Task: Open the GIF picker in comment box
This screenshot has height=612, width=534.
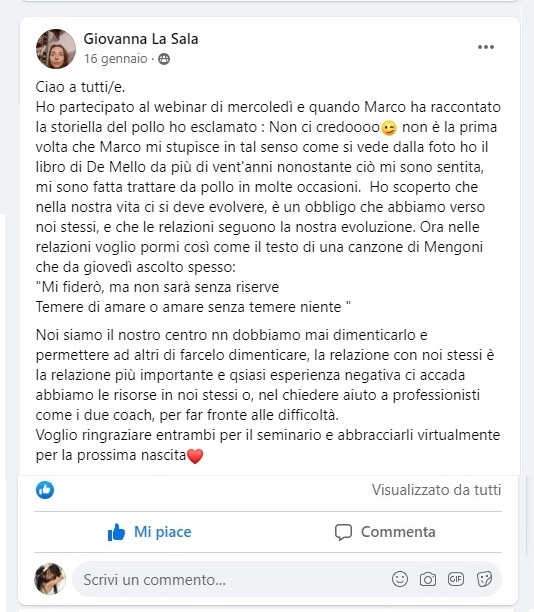Action: 456,579
